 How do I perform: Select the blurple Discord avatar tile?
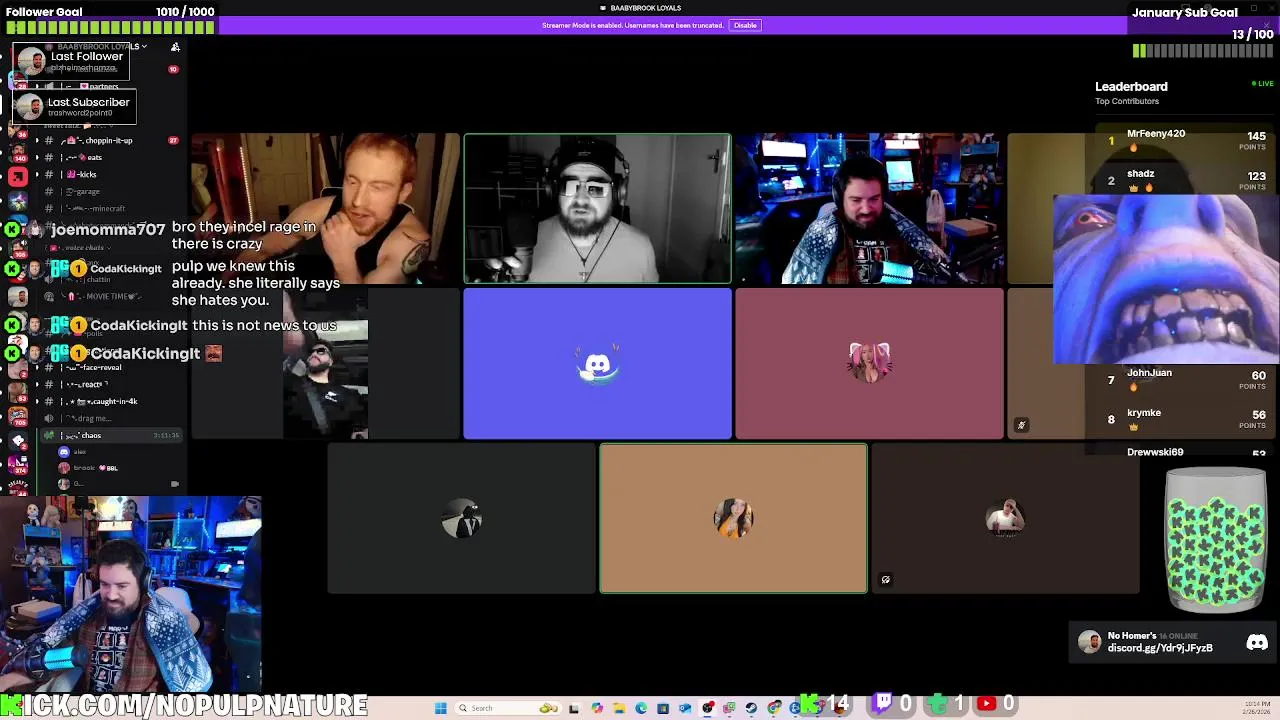click(597, 364)
